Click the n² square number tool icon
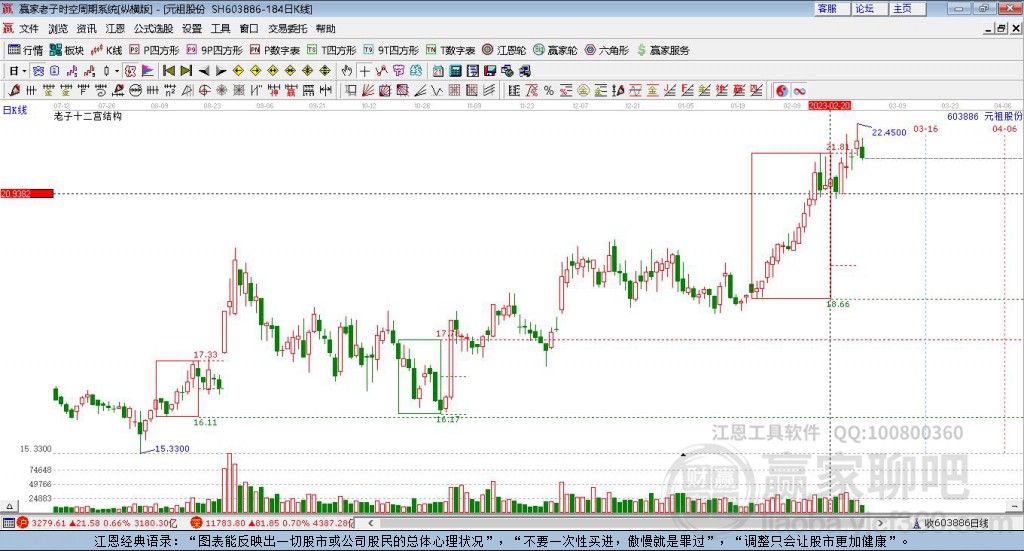 click(169, 91)
